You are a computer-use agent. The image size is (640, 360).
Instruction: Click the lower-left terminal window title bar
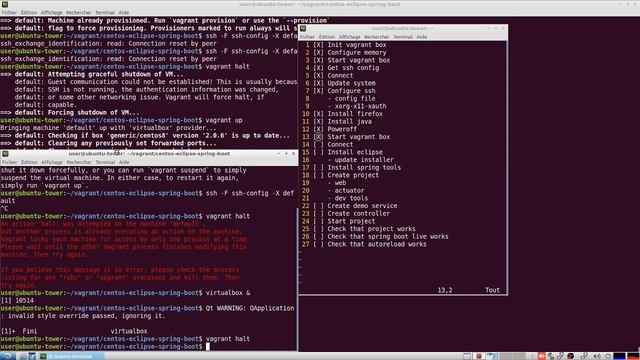tap(149, 153)
